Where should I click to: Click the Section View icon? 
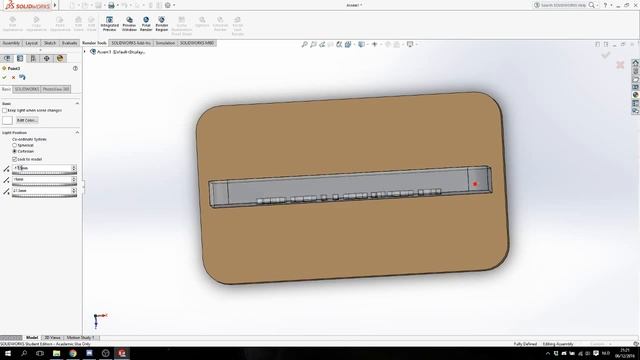click(x=339, y=44)
